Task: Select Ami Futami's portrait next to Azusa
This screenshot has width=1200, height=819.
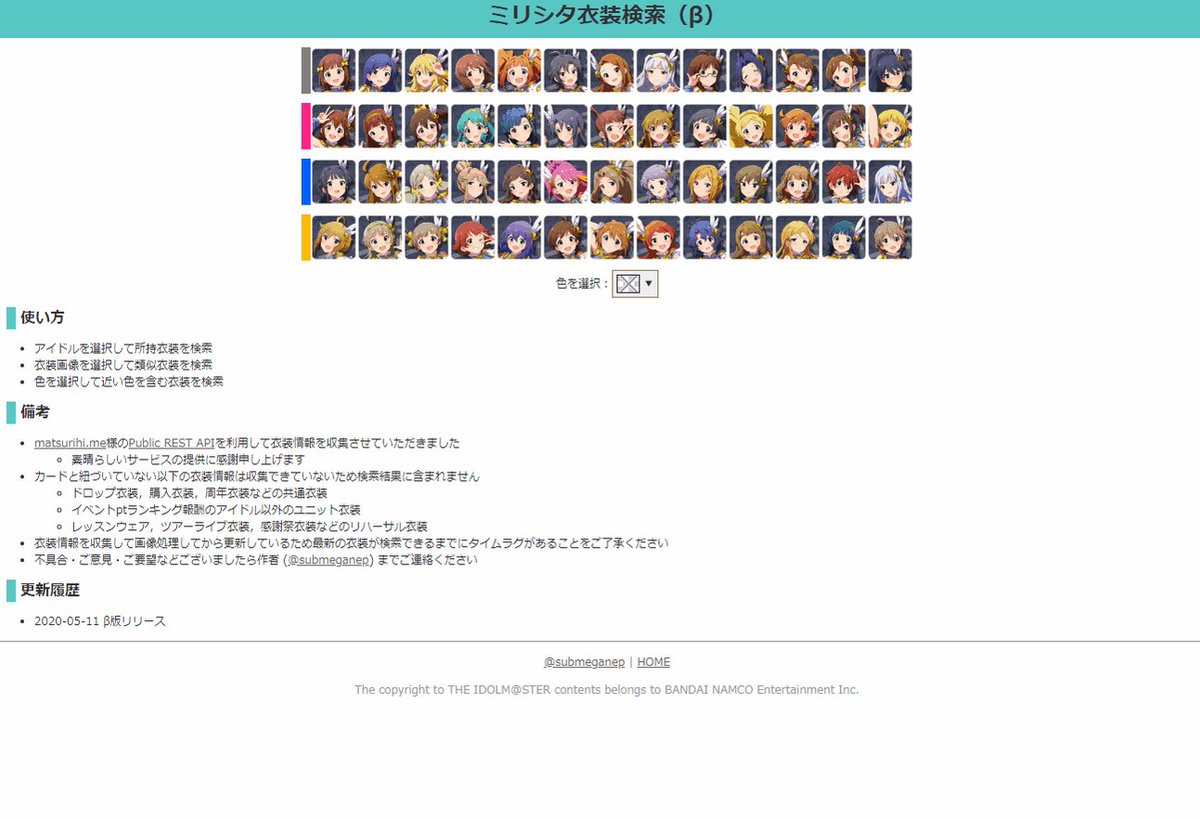Action: click(797, 70)
